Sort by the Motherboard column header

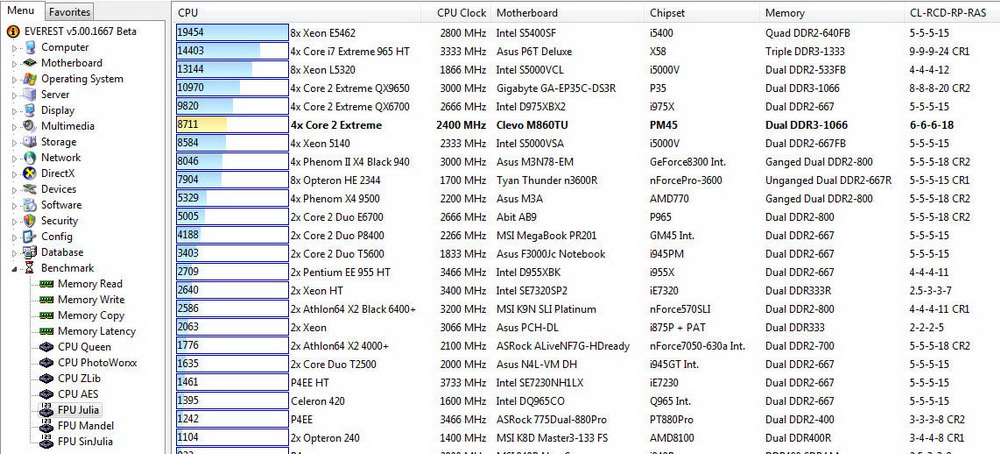[568, 13]
